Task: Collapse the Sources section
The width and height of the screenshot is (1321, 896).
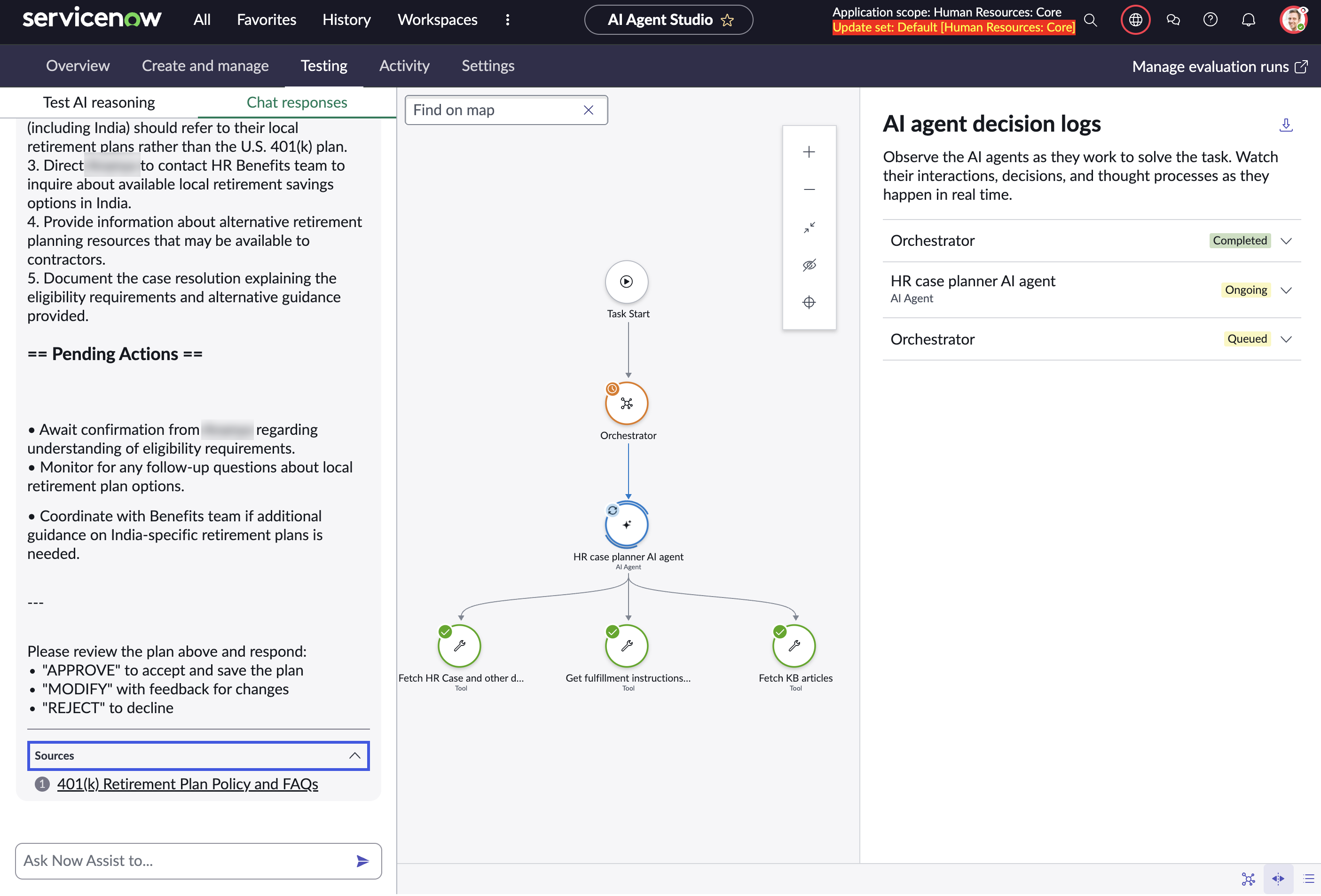Action: [x=198, y=756]
